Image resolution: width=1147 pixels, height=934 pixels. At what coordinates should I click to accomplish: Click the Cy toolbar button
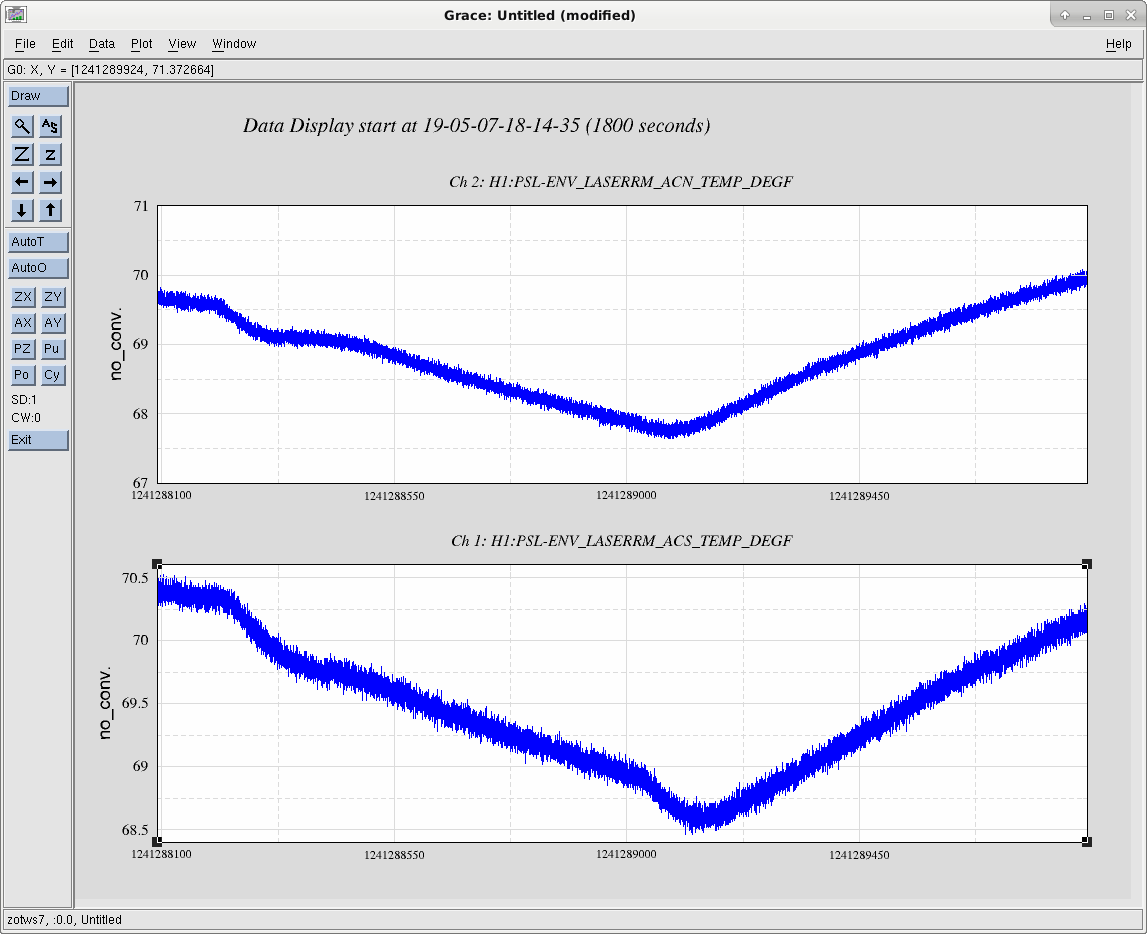pyautogui.click(x=52, y=375)
